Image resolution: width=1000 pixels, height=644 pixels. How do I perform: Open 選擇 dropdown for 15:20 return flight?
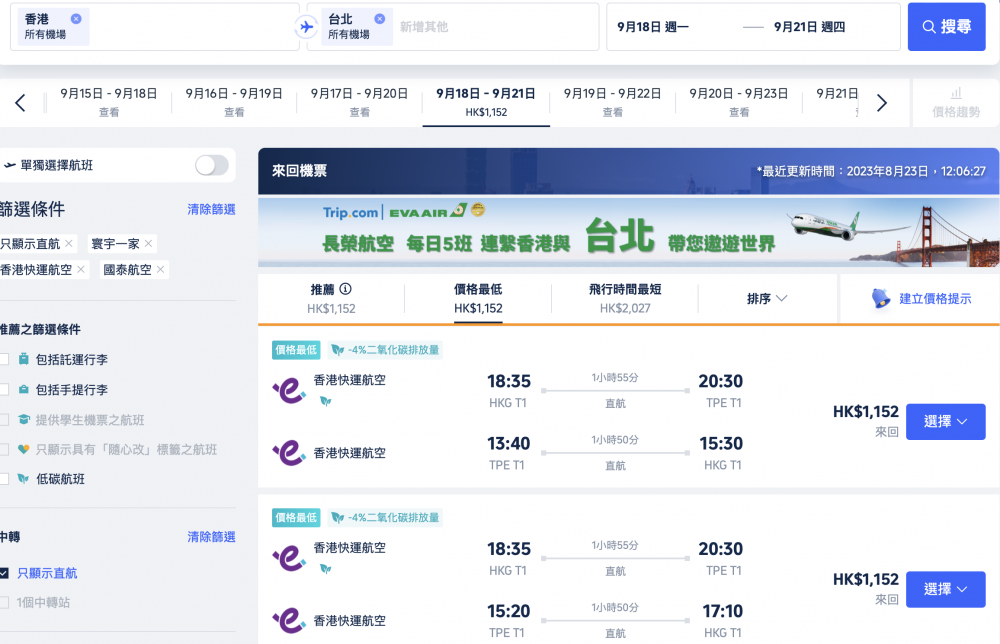(x=945, y=589)
